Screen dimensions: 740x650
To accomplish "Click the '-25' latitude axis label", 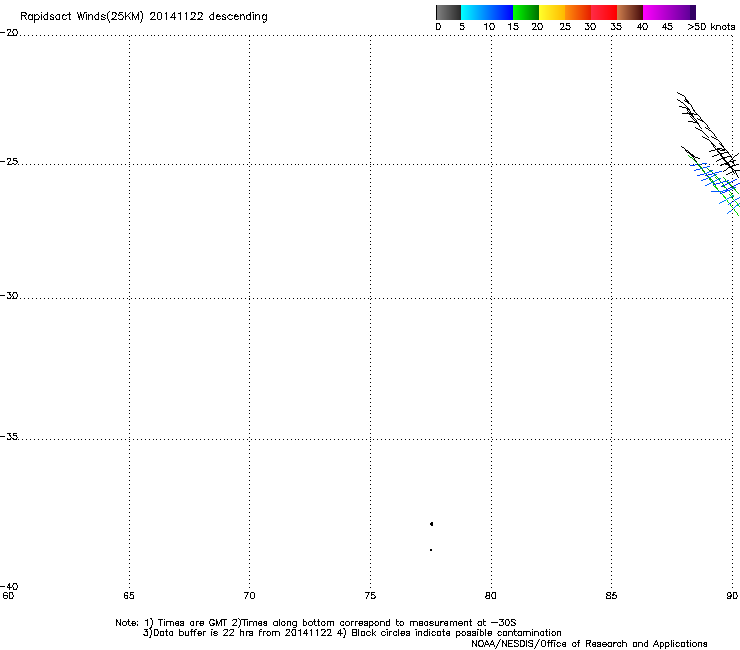I will (x=9, y=162).
